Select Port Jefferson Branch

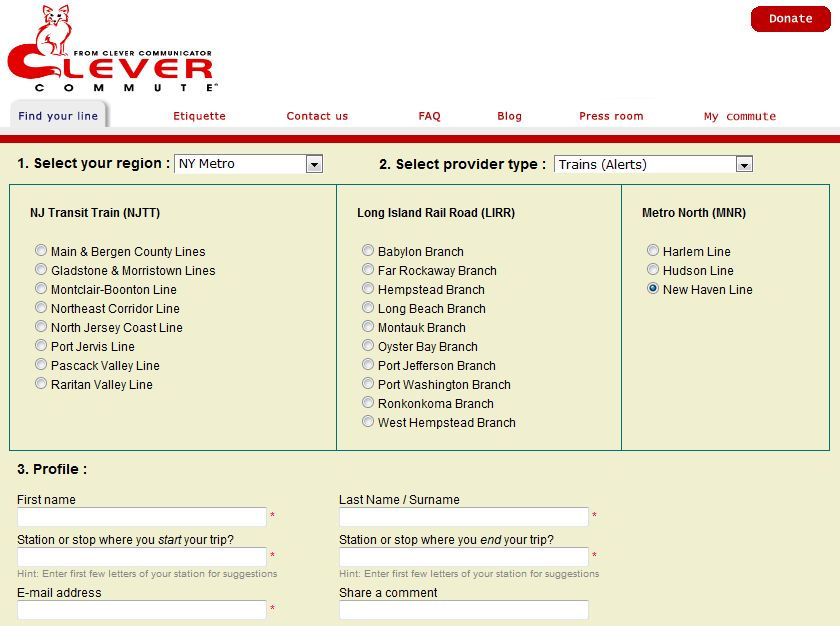click(368, 364)
